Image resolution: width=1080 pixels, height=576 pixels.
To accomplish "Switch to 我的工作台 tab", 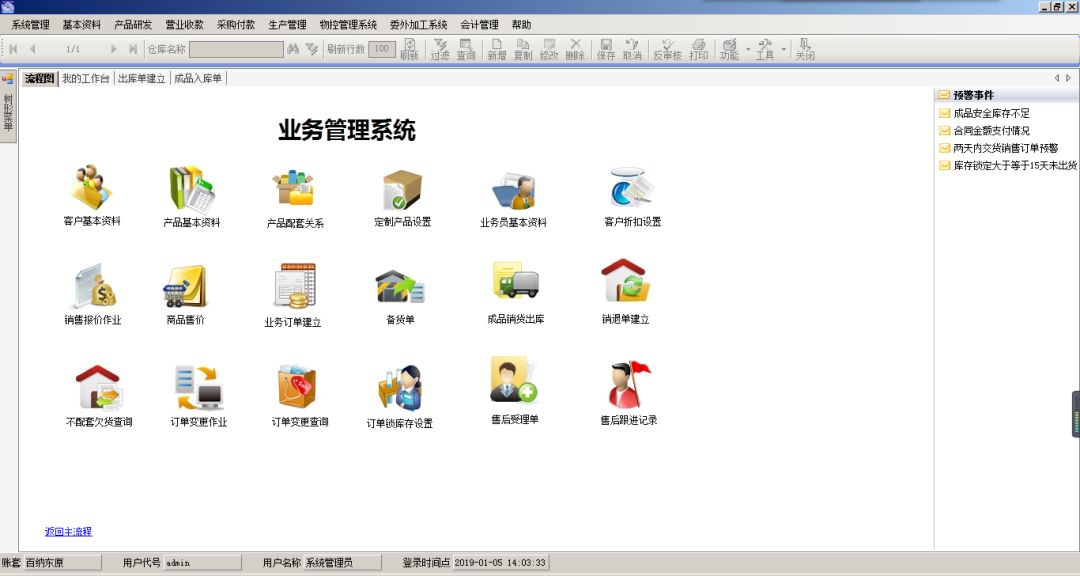I will (85, 79).
